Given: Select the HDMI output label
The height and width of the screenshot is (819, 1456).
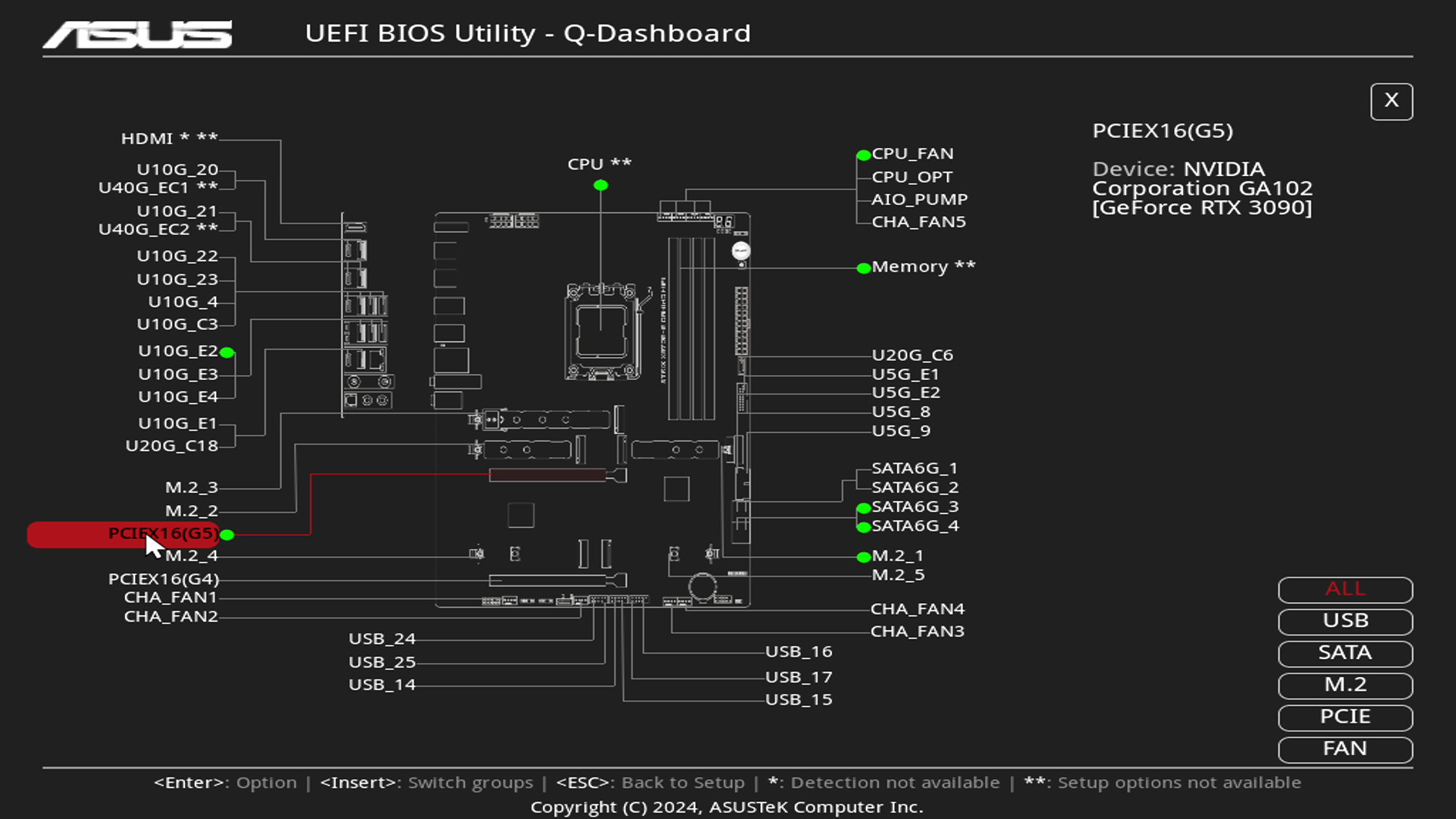Looking at the screenshot, I should pyautogui.click(x=146, y=138).
